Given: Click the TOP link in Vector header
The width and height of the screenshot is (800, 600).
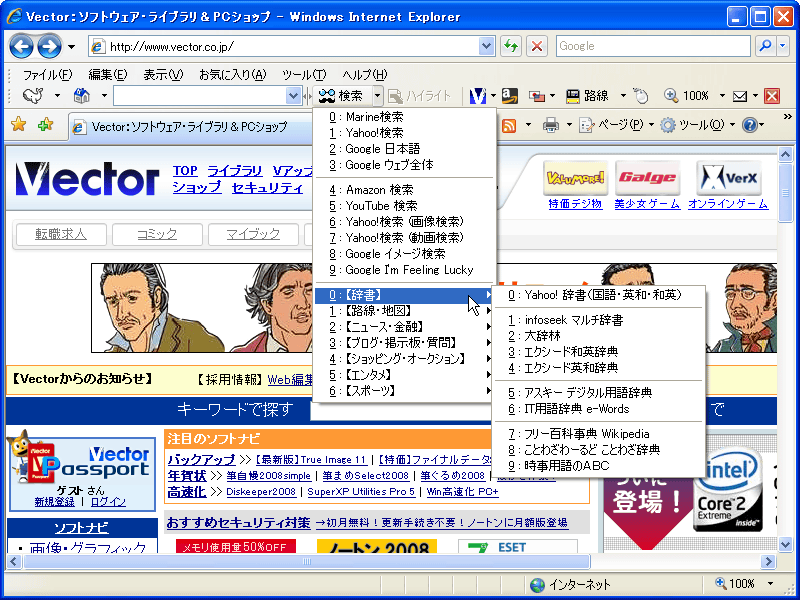Looking at the screenshot, I should click(x=185, y=170).
